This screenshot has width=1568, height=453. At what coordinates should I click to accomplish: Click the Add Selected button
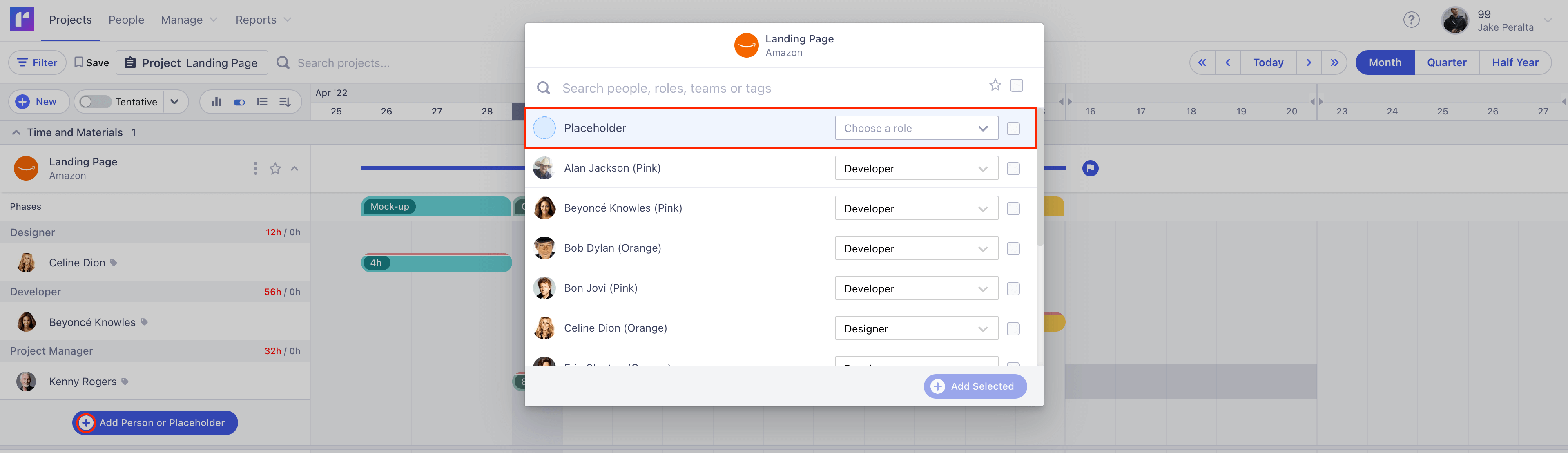point(975,387)
